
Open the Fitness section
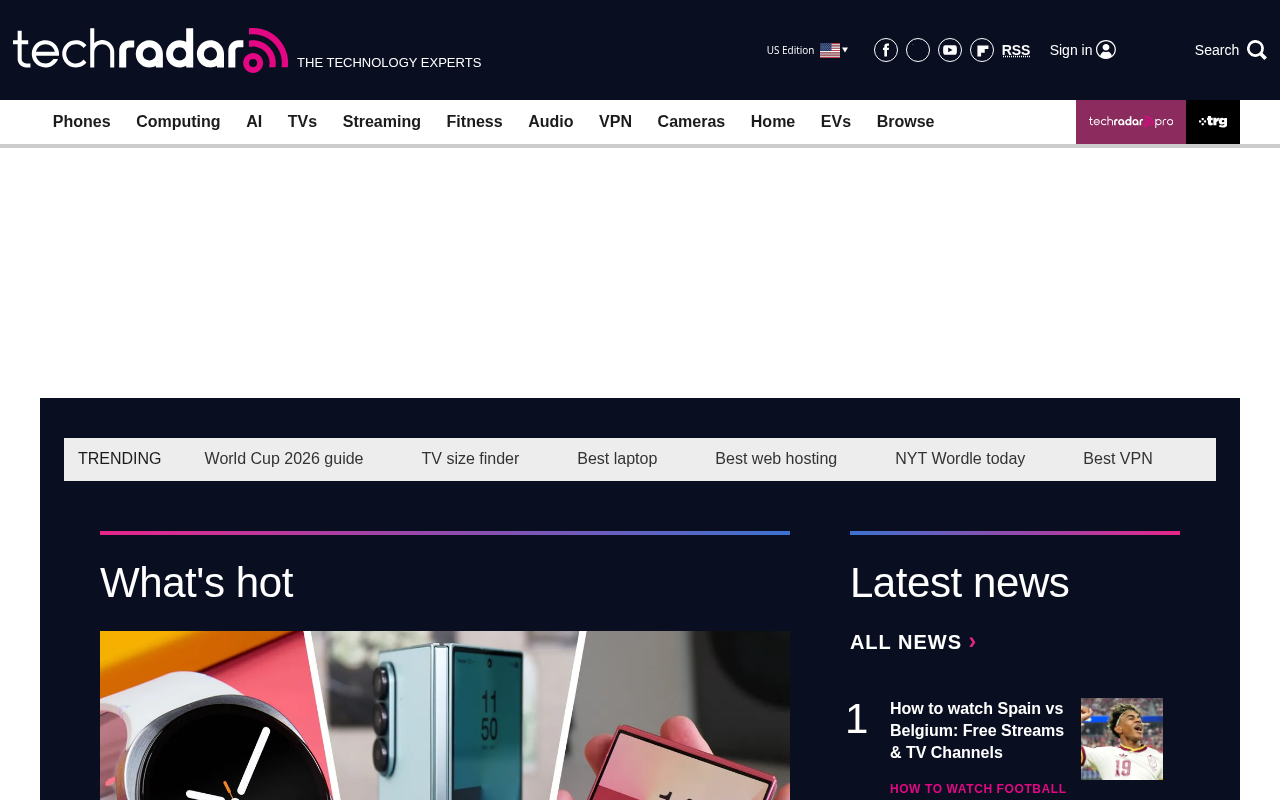(475, 122)
